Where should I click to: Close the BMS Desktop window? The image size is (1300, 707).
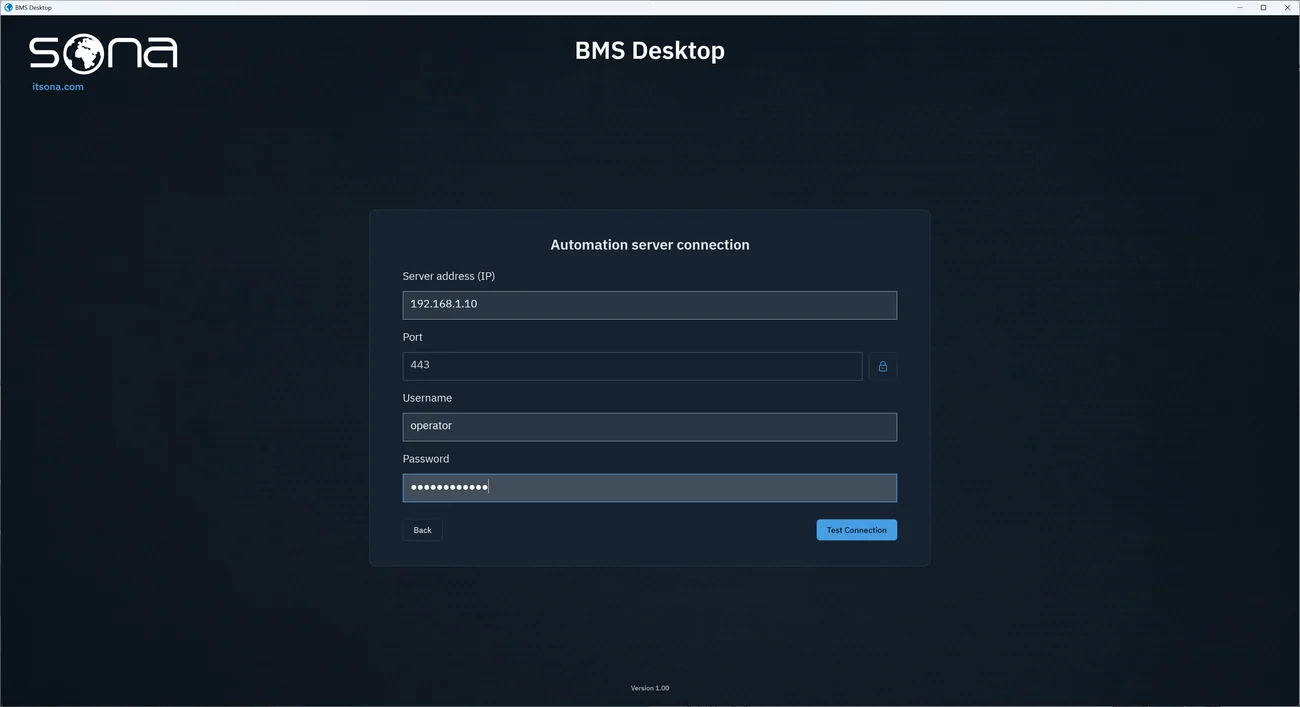(x=1287, y=7)
